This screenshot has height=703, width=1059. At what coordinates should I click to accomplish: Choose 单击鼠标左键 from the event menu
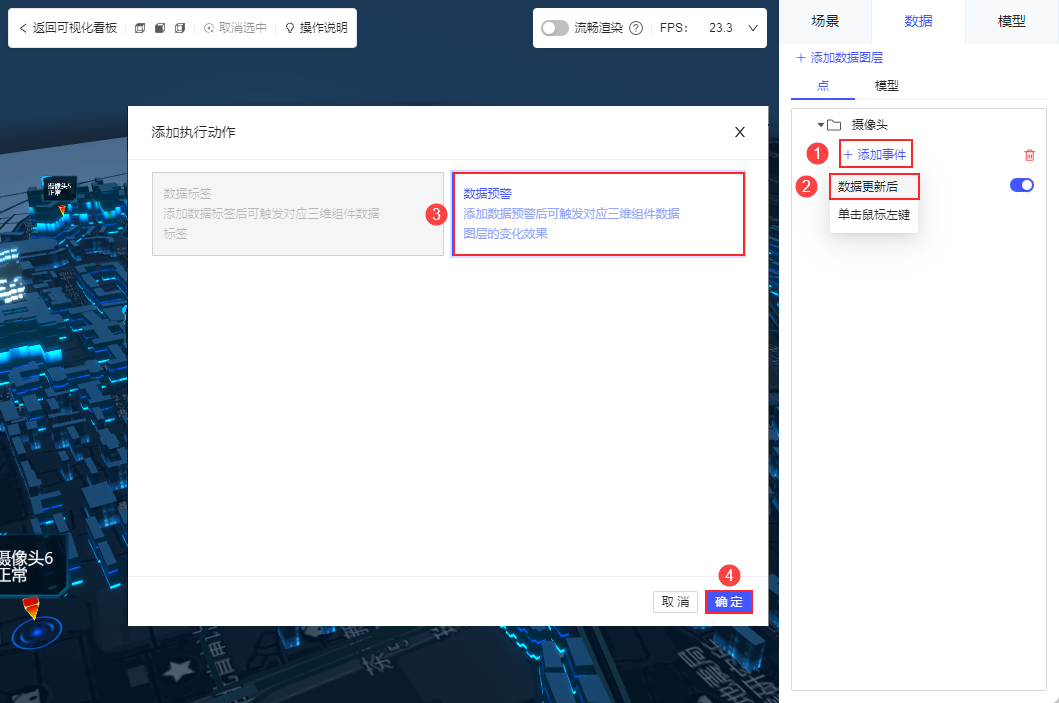pyautogui.click(x=874, y=215)
